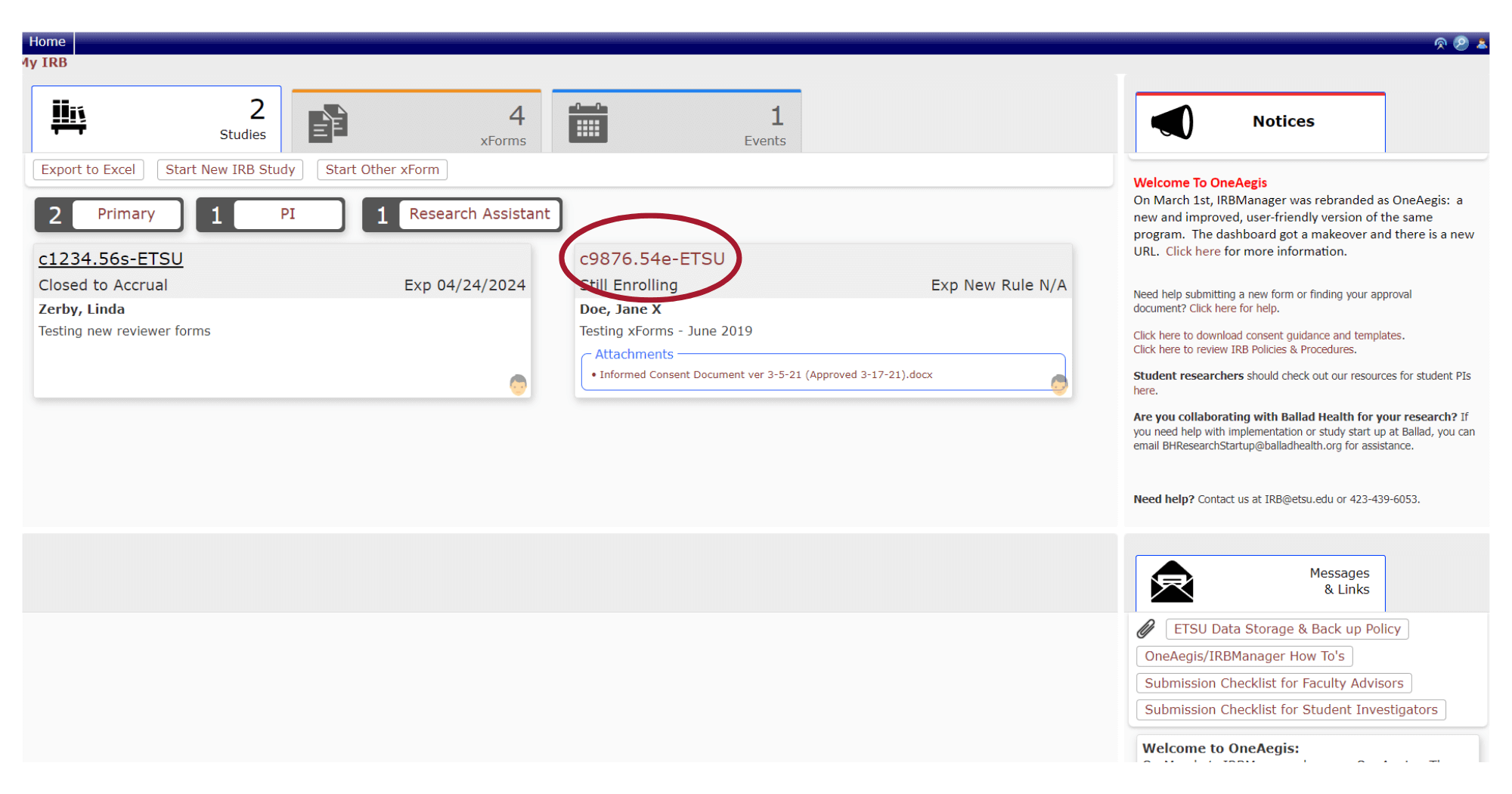Switch to the Events tab
Screen dimensions: 1512x794
(x=676, y=123)
